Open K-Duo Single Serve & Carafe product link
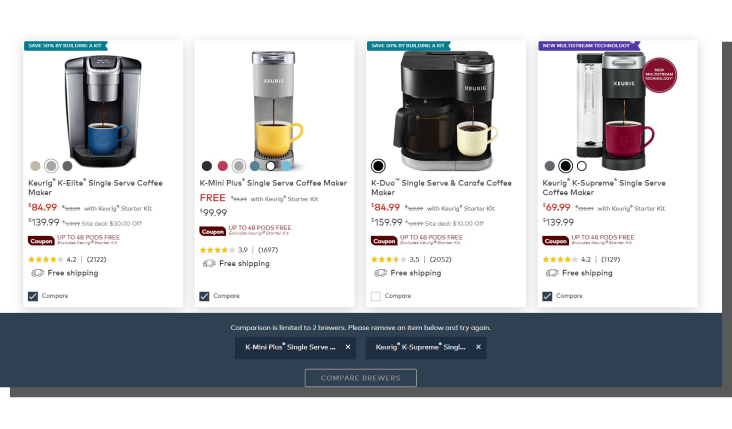Image resolution: width=732 pixels, height=429 pixels. pos(441,188)
